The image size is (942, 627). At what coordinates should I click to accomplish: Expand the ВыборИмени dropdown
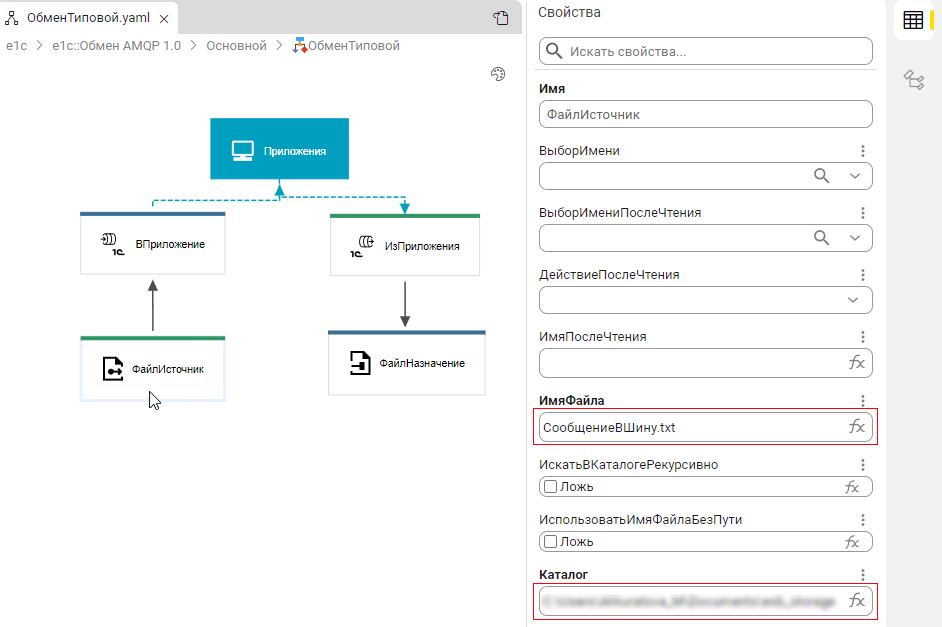pos(855,176)
